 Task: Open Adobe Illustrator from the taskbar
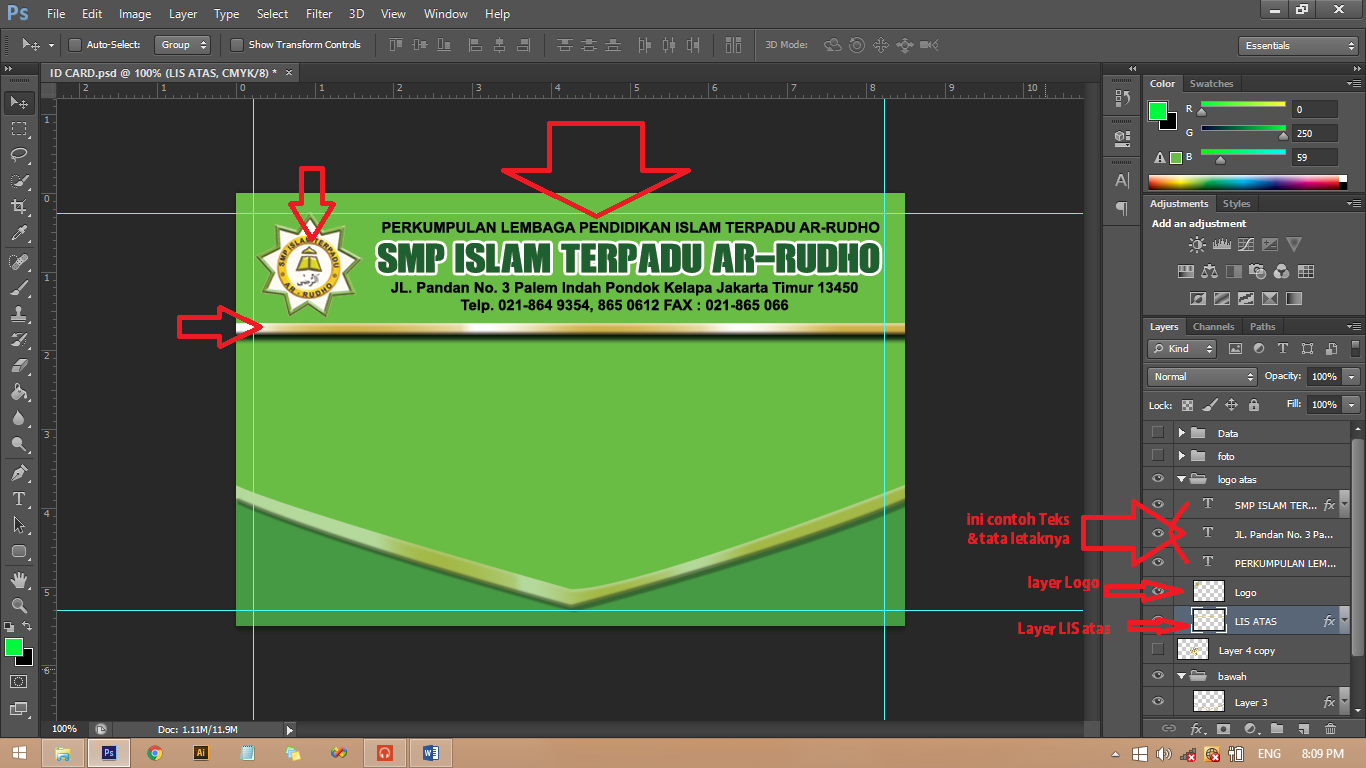click(200, 752)
